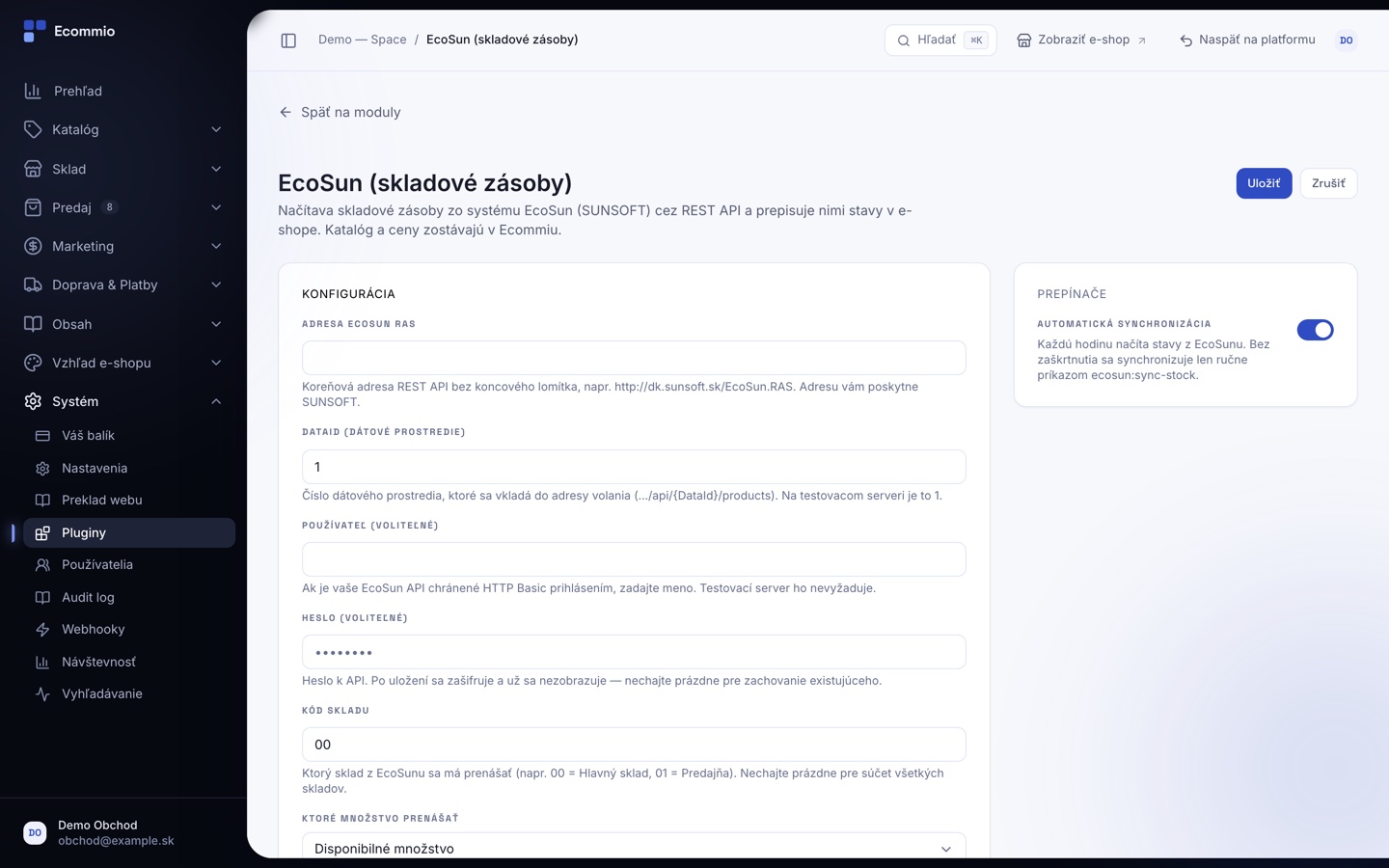Screen dimensions: 1389x868
Task: Click the Používatelia users icon
Action: [x=42, y=565]
